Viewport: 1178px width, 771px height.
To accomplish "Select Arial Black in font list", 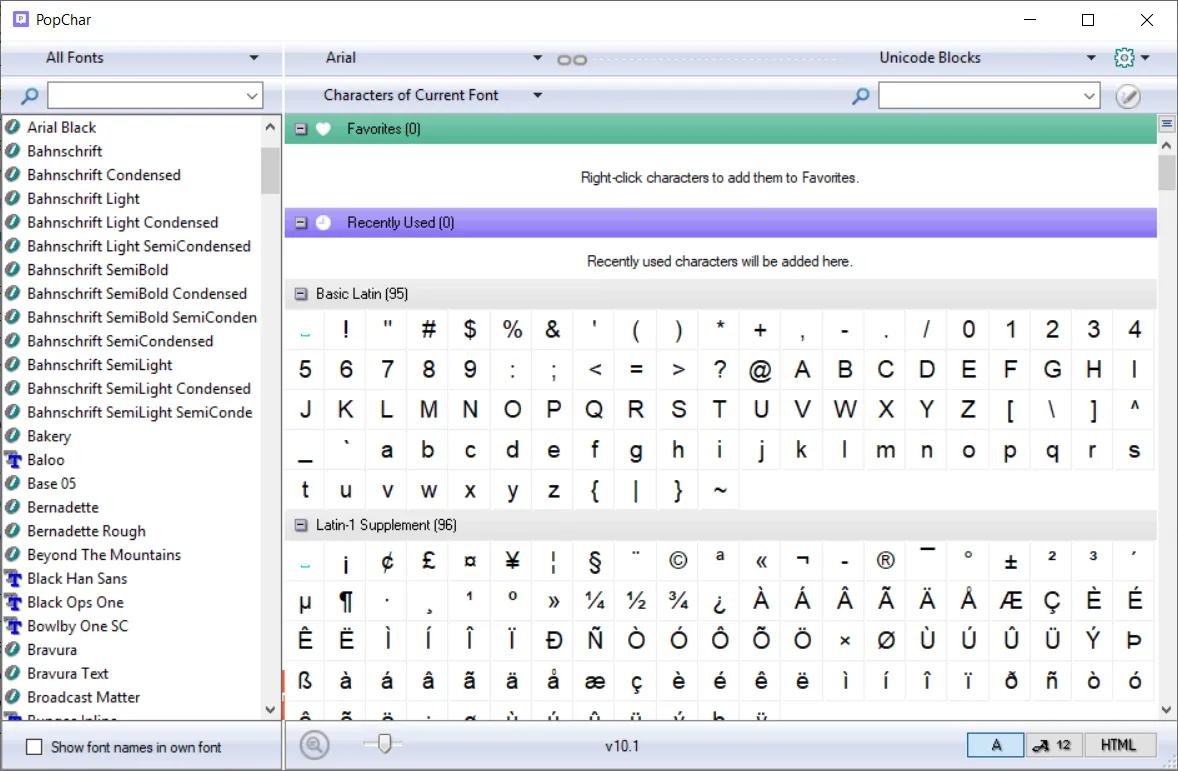I will click(62, 128).
